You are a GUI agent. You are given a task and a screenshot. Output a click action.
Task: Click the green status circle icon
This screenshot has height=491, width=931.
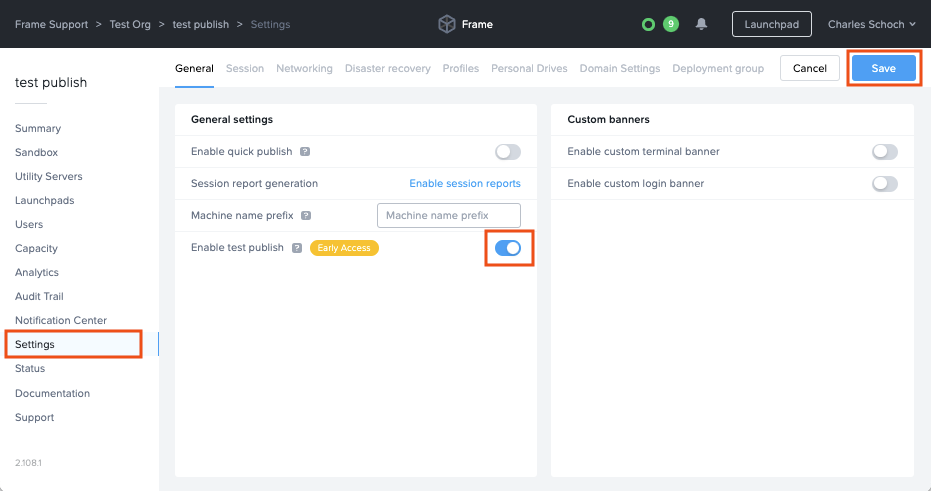point(648,24)
